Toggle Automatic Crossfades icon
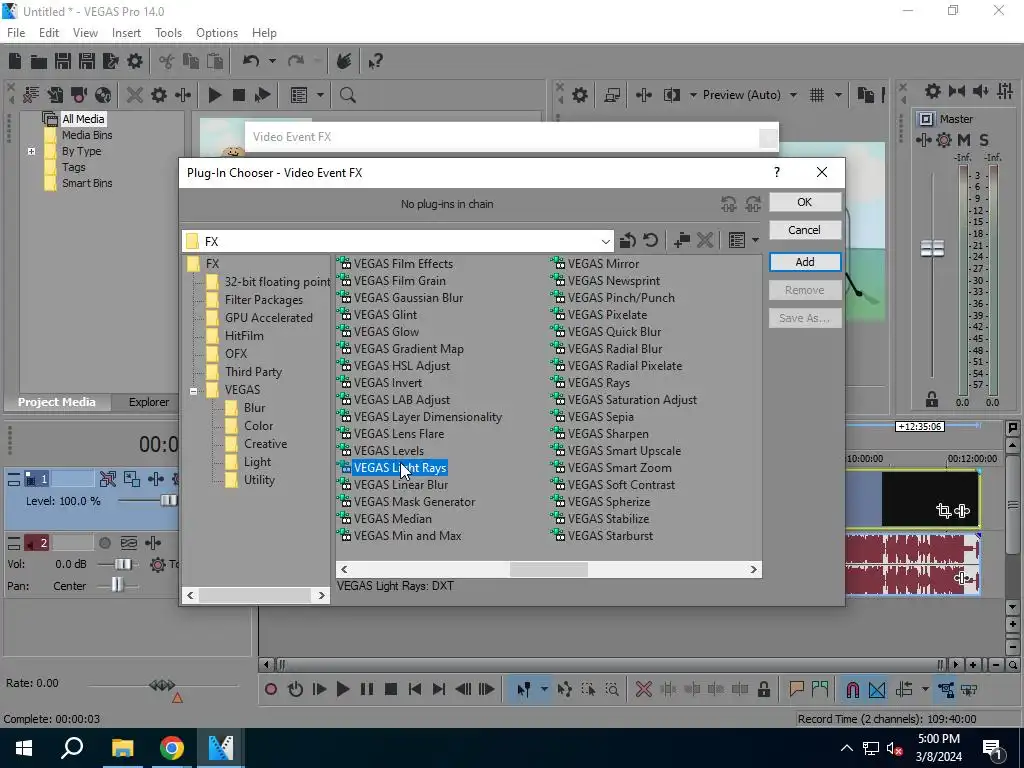 877,689
